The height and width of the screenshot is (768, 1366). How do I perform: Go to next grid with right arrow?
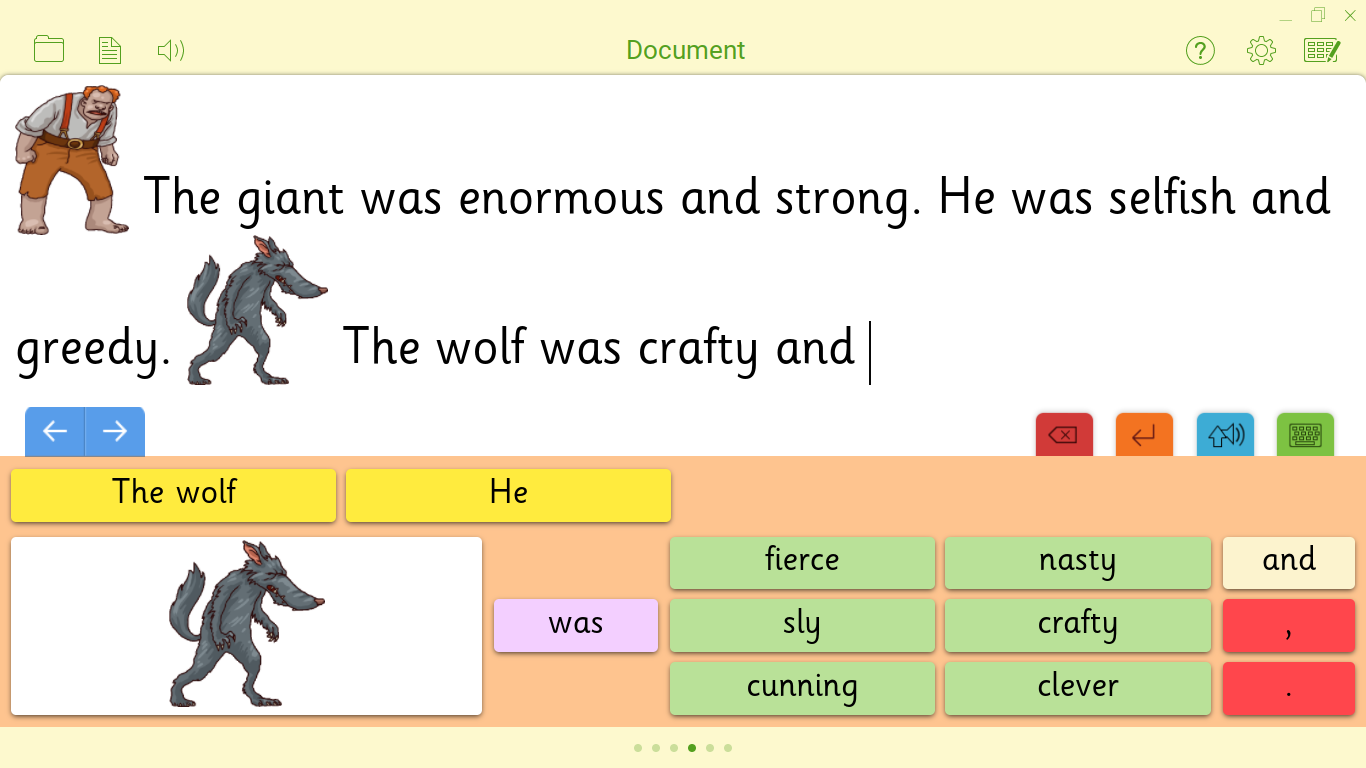point(115,431)
